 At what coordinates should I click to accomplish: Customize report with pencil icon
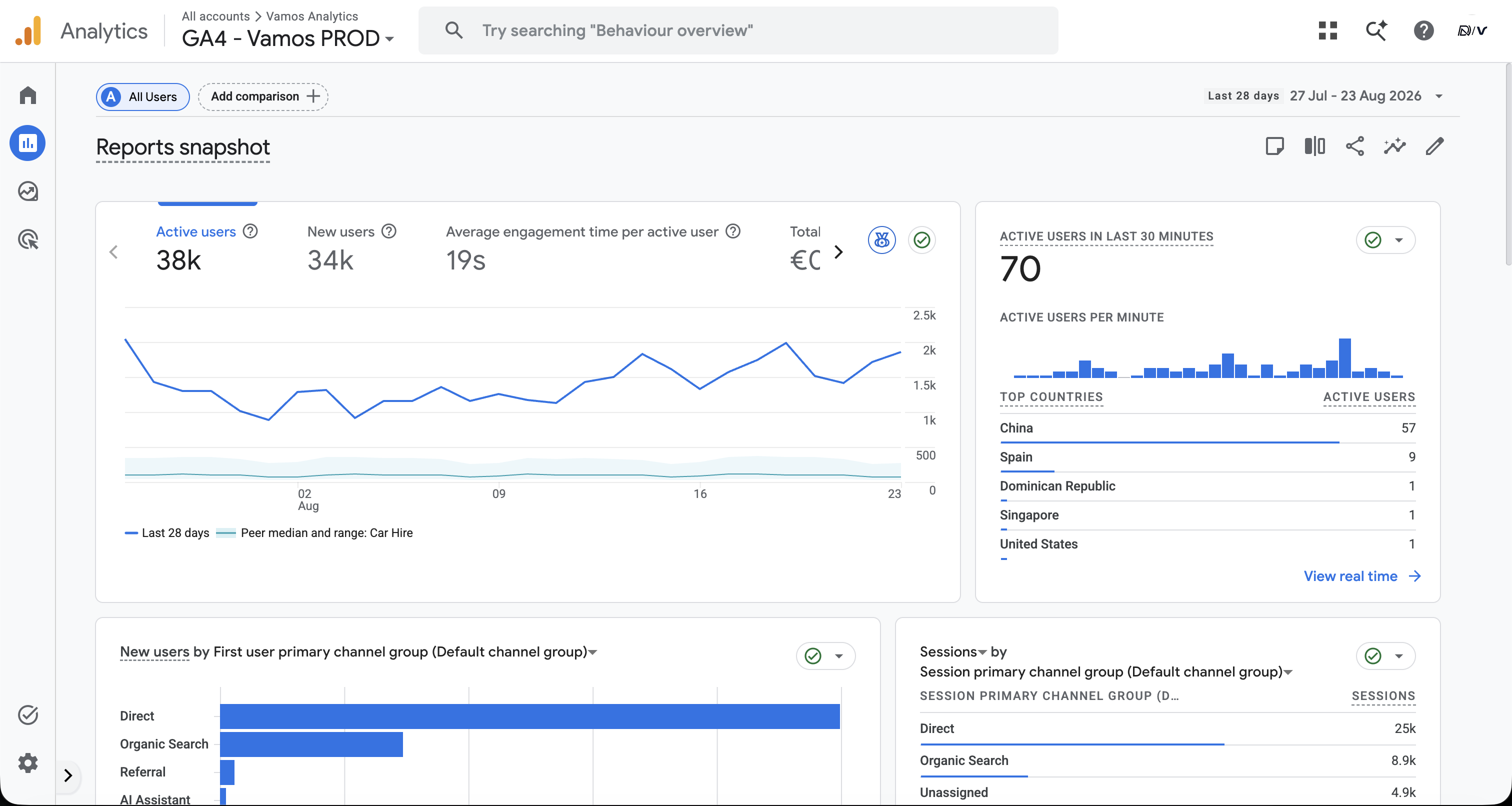coord(1434,145)
